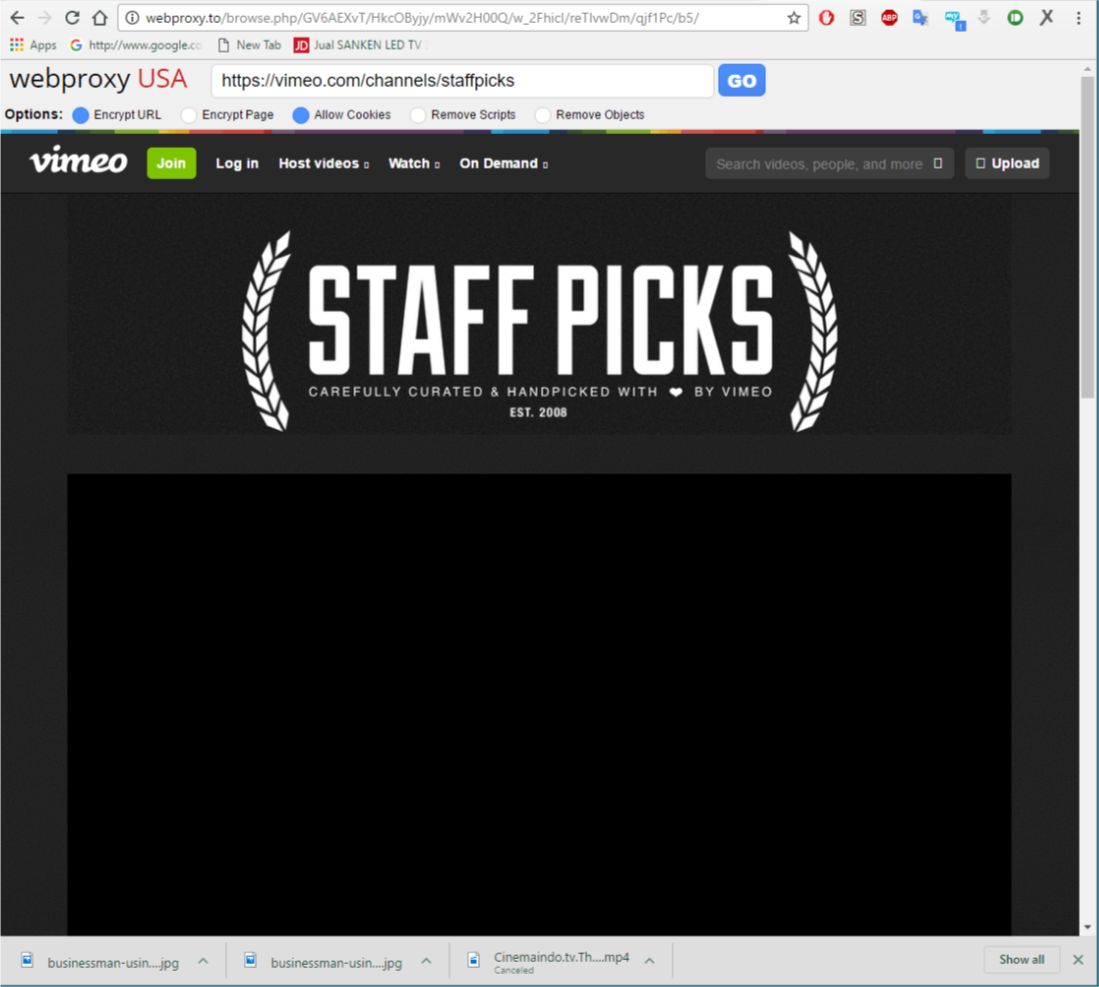Open the New Tab bookmark

pyautogui.click(x=250, y=45)
